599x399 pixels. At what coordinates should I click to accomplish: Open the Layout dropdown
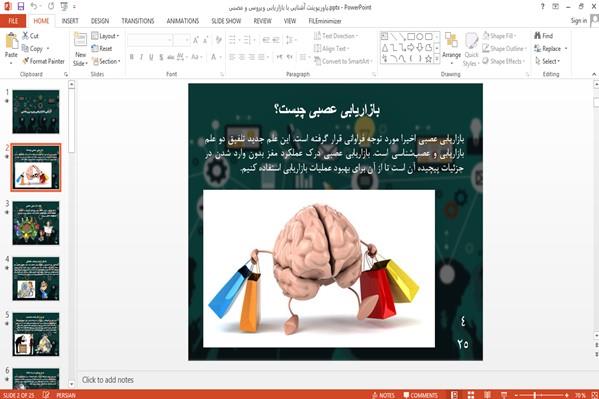(105, 36)
